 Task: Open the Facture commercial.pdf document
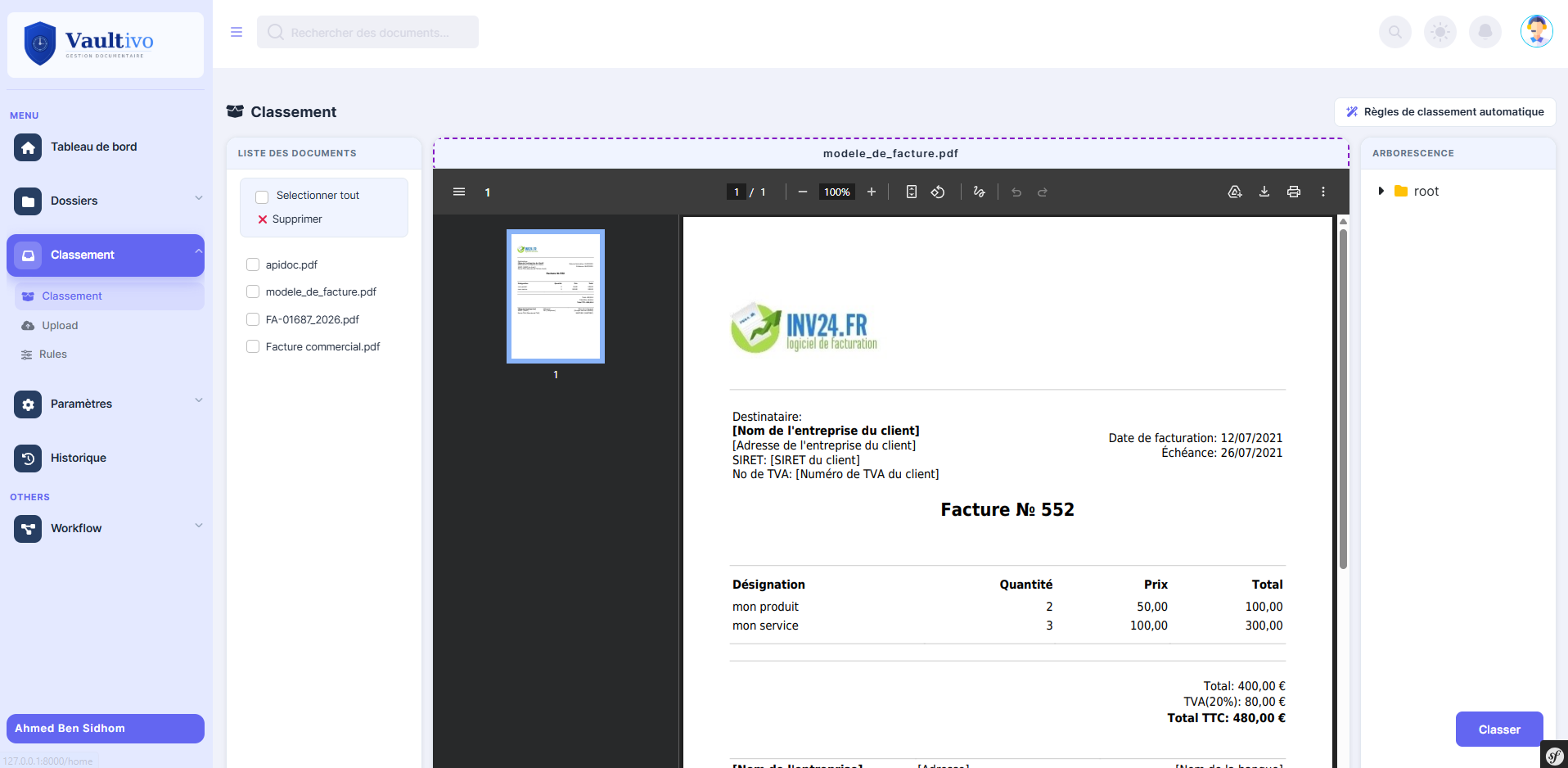[322, 346]
